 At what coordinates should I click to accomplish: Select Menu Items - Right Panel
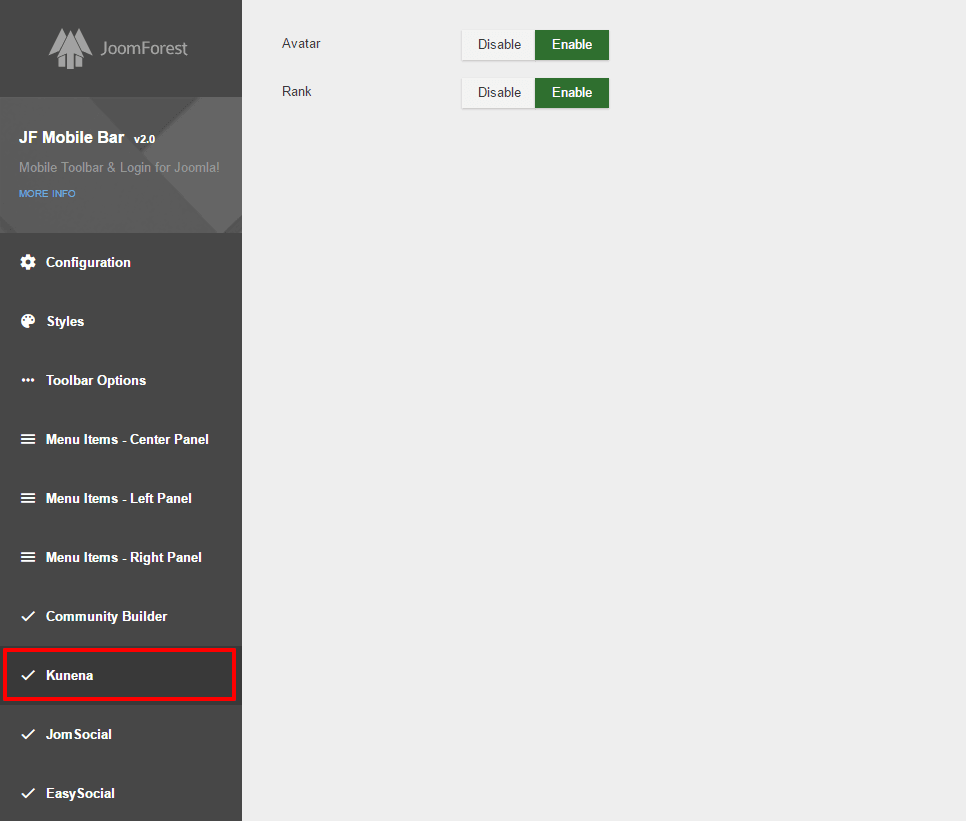(121, 557)
